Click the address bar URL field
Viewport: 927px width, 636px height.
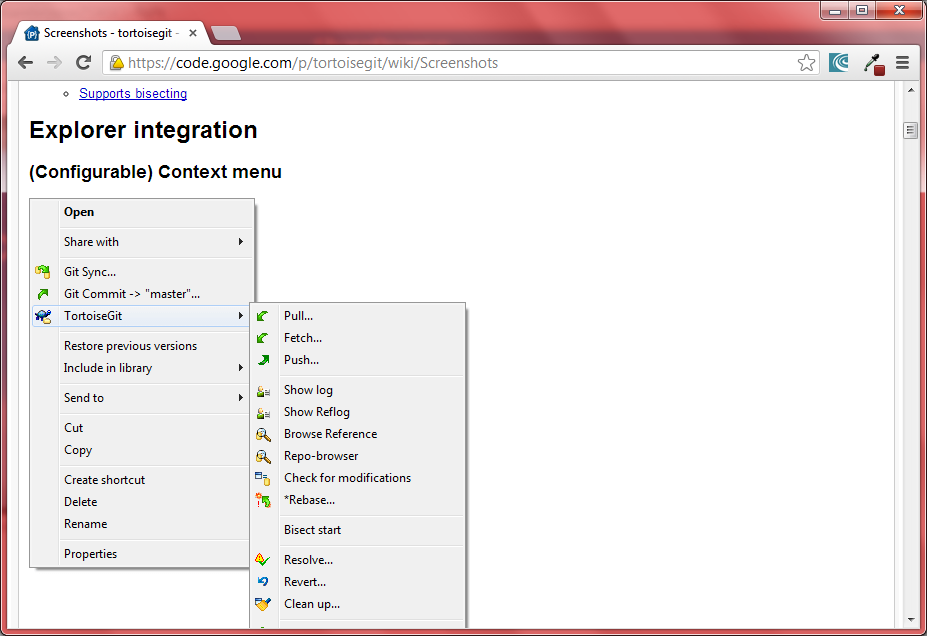coord(450,63)
